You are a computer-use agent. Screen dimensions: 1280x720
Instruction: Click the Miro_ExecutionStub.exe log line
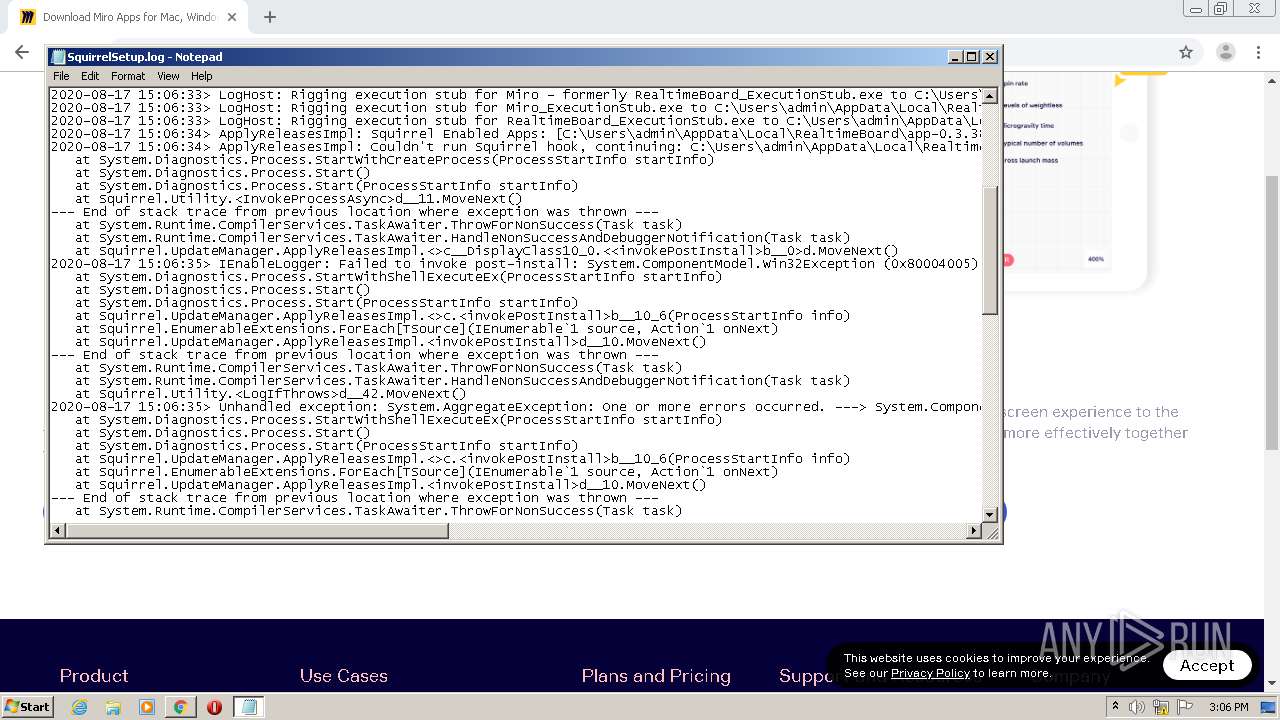[516, 108]
